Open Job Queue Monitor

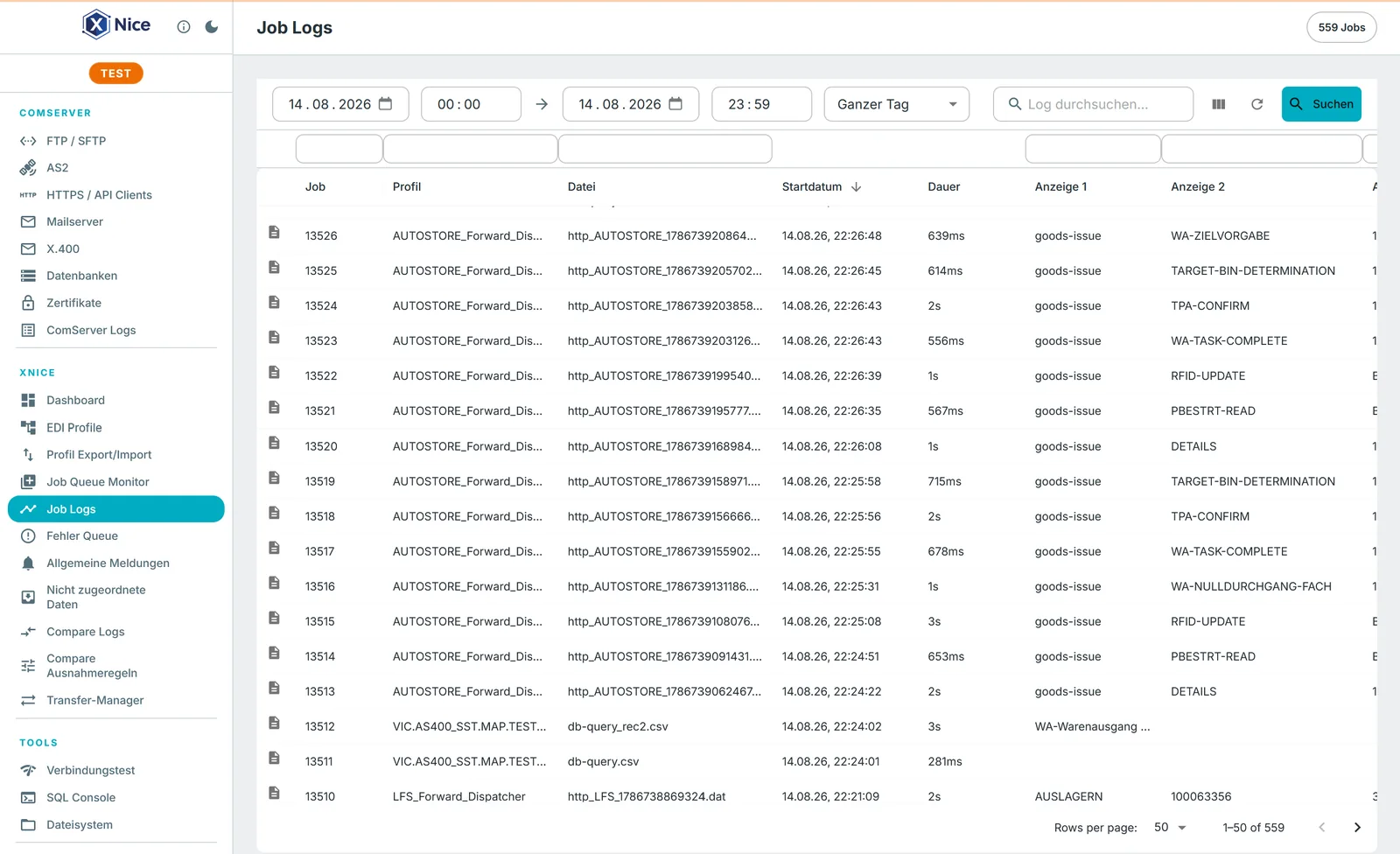coord(115,482)
